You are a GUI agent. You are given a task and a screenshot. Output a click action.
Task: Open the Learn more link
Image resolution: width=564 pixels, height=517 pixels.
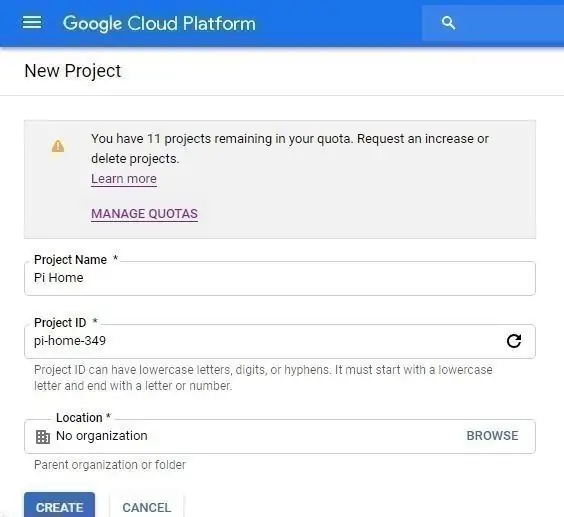124,179
